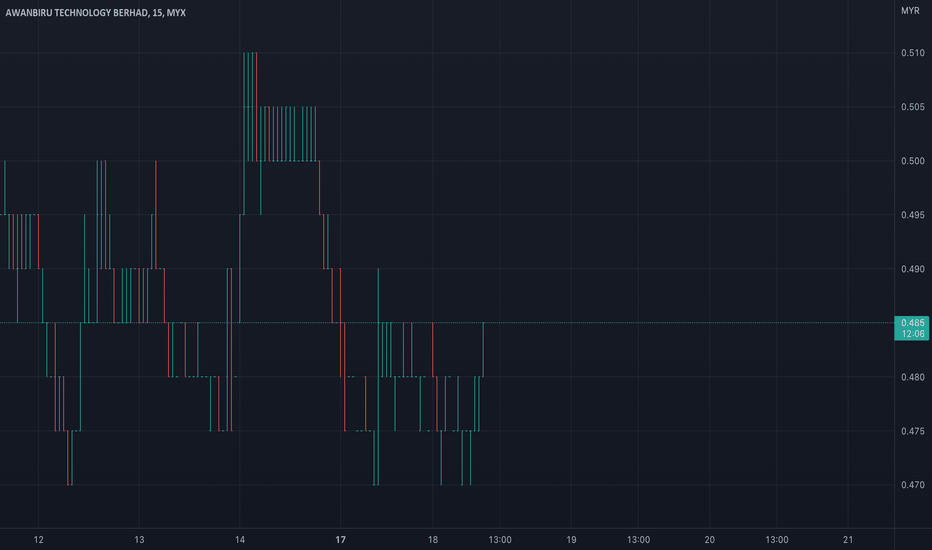The height and width of the screenshot is (550, 932).
Task: Click the 13:00 label after date 20
Action: tap(777, 540)
